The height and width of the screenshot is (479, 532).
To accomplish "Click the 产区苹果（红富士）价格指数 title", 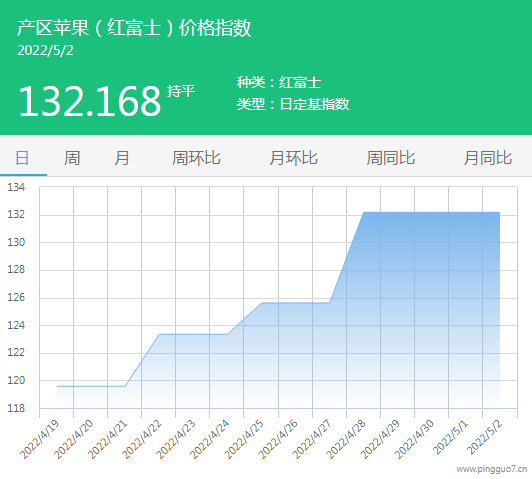I will (x=134, y=28).
